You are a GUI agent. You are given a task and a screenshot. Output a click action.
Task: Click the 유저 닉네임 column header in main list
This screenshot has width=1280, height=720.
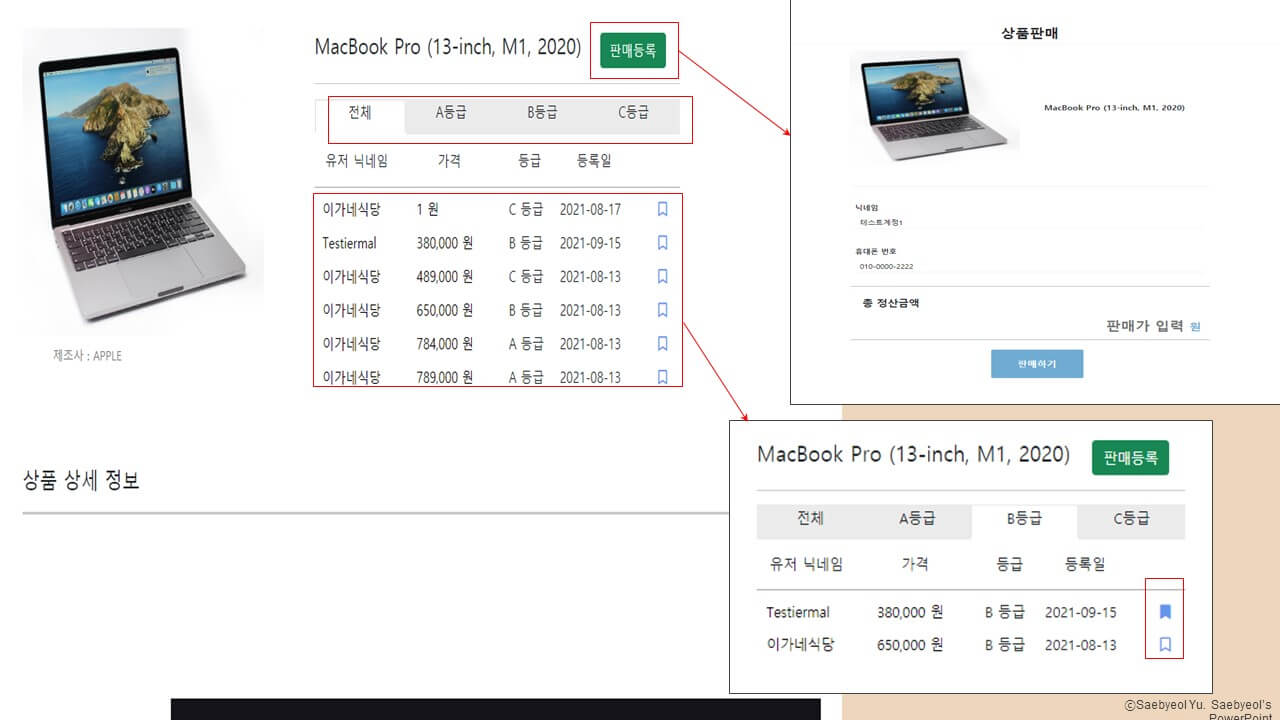click(x=356, y=161)
